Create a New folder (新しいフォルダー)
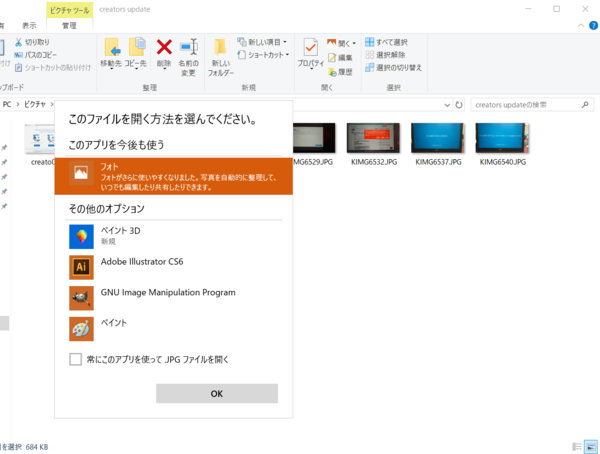 [220, 57]
